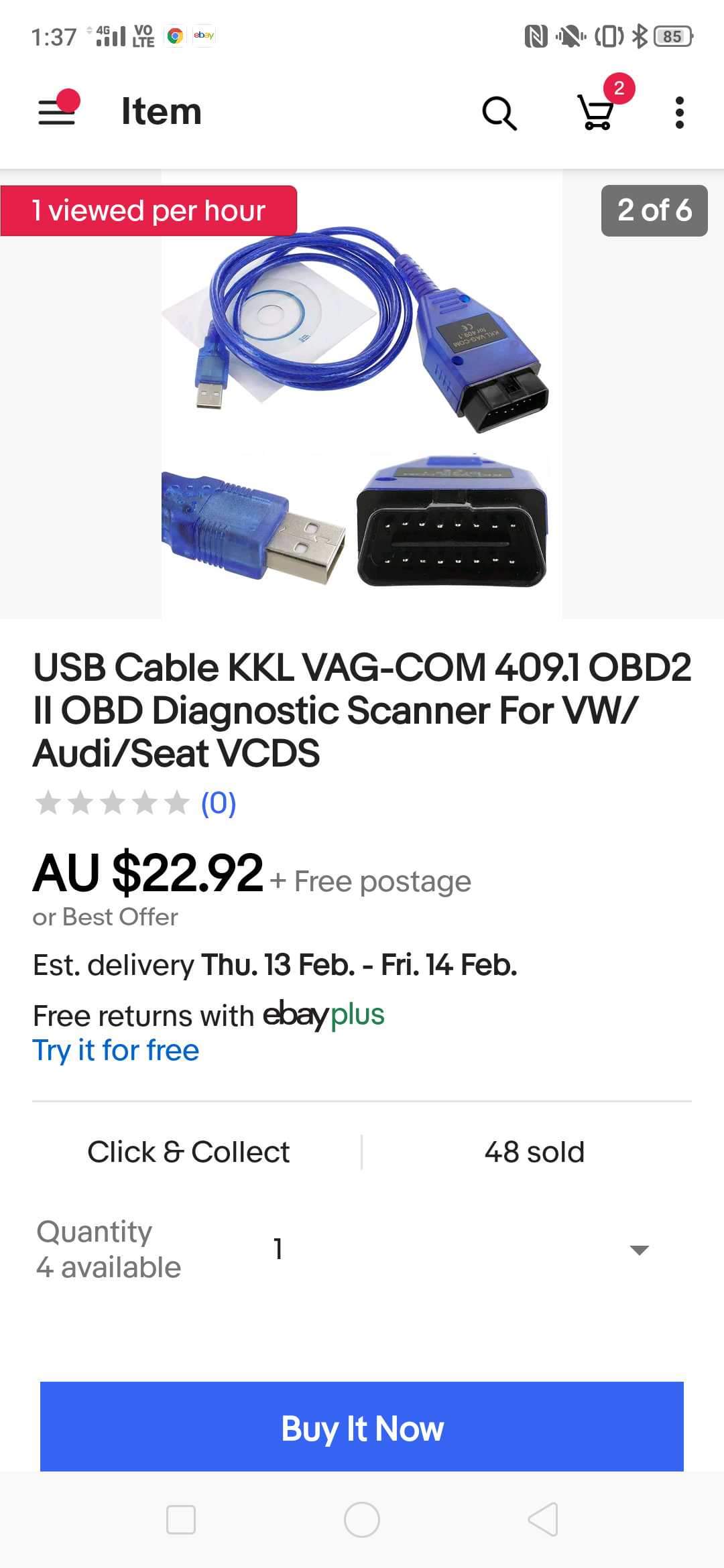The width and height of the screenshot is (724, 1568).
Task: Tap the eBay notification icon in status bar
Action: pyautogui.click(x=204, y=36)
